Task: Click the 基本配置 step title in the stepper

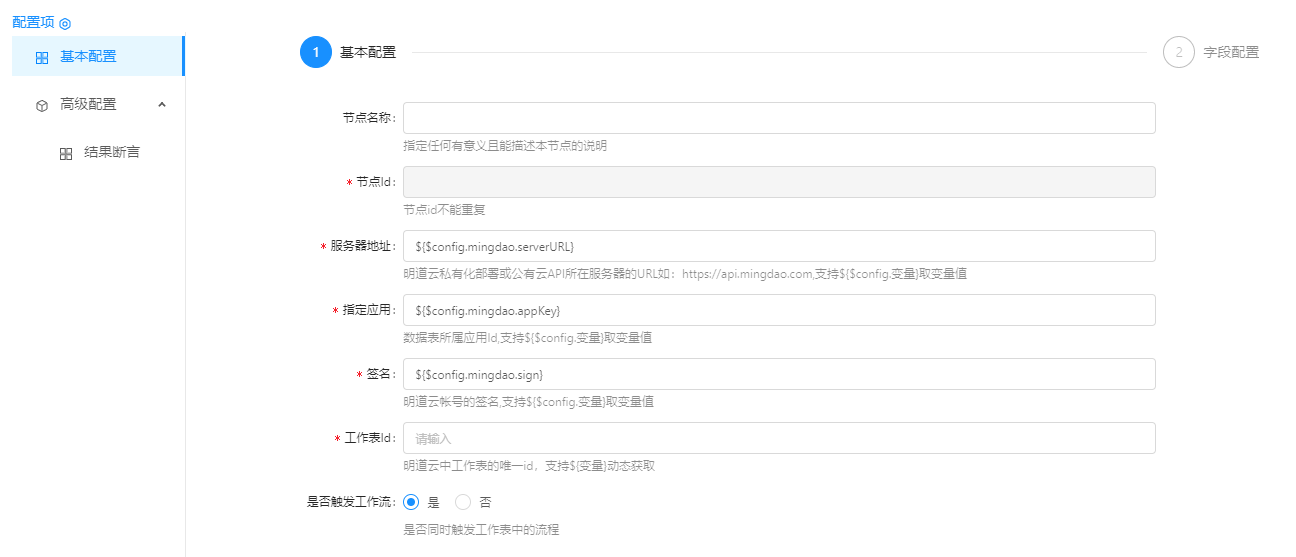Action: point(368,52)
